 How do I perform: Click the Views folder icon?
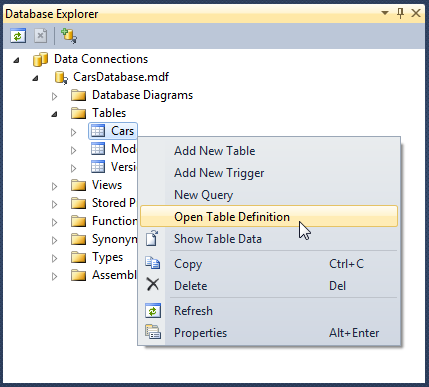(79, 185)
